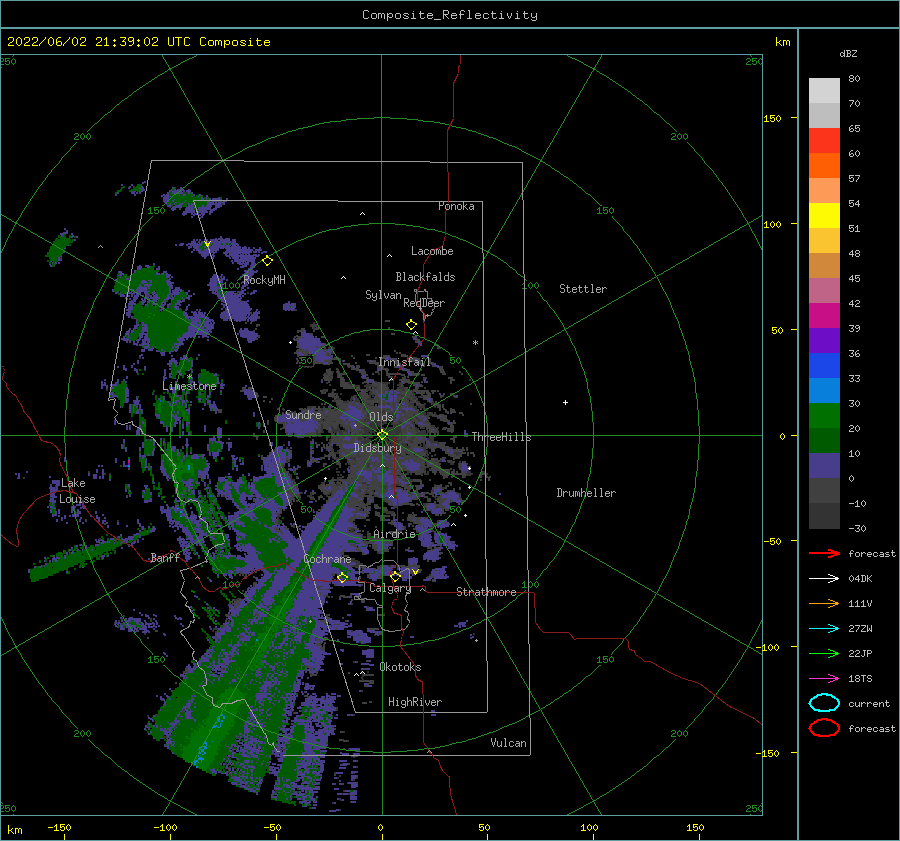Click the cyan 27ZW arrow icon
The width and height of the screenshot is (900, 841).
(824, 629)
